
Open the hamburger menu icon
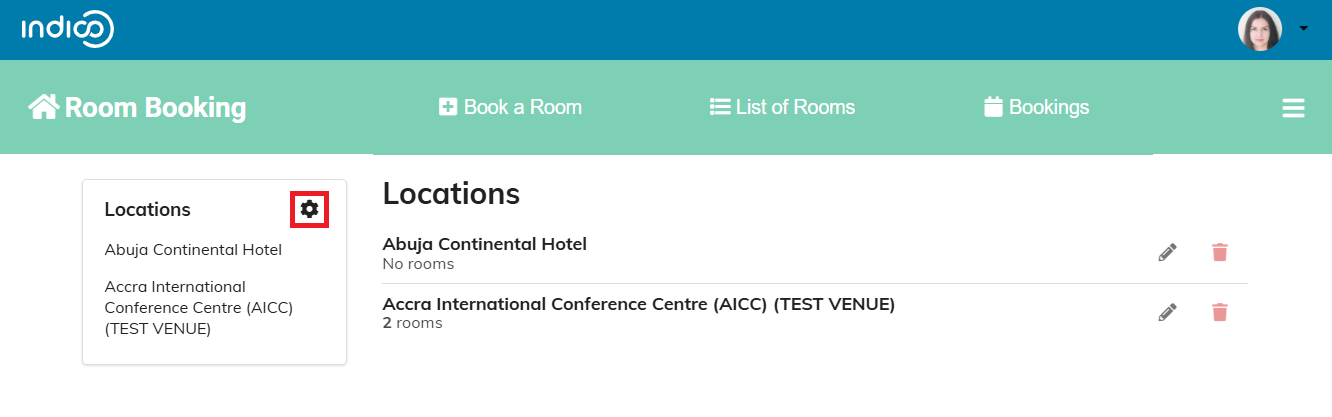pyautogui.click(x=1294, y=108)
